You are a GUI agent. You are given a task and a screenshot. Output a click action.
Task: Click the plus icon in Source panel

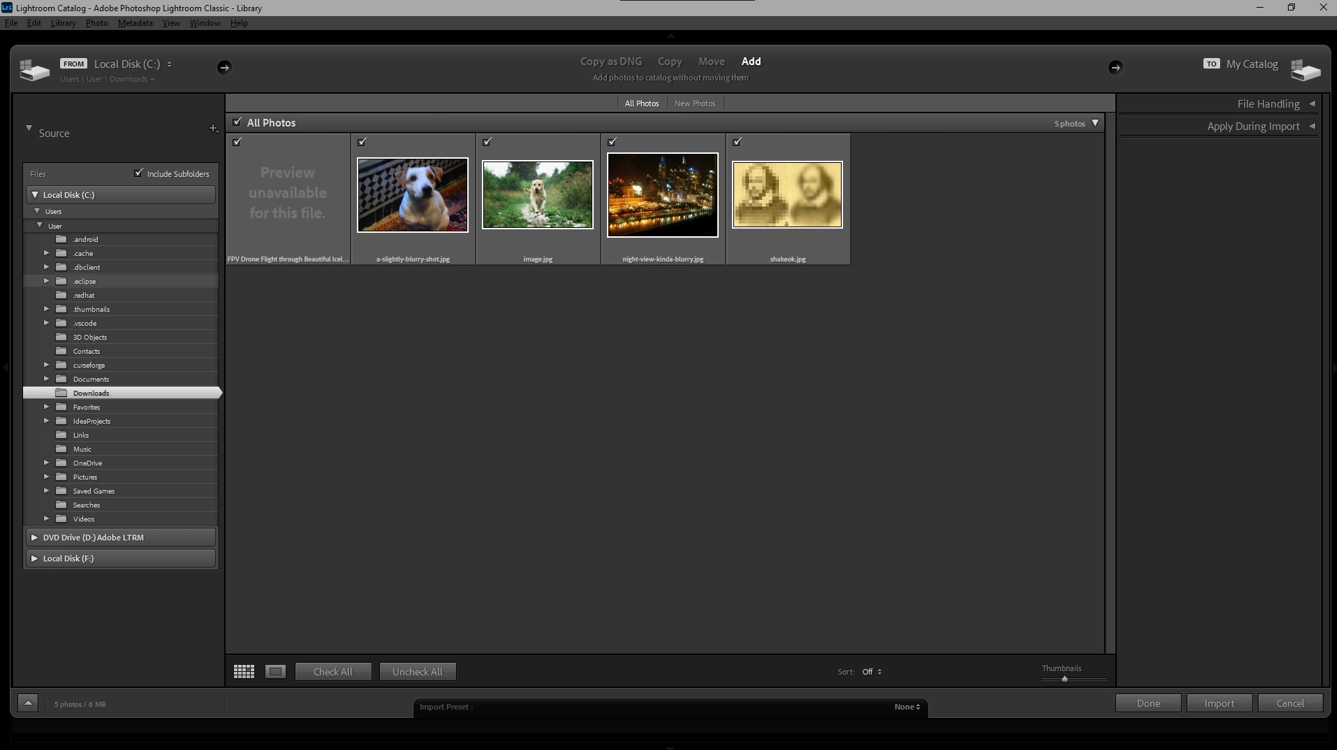tap(213, 128)
